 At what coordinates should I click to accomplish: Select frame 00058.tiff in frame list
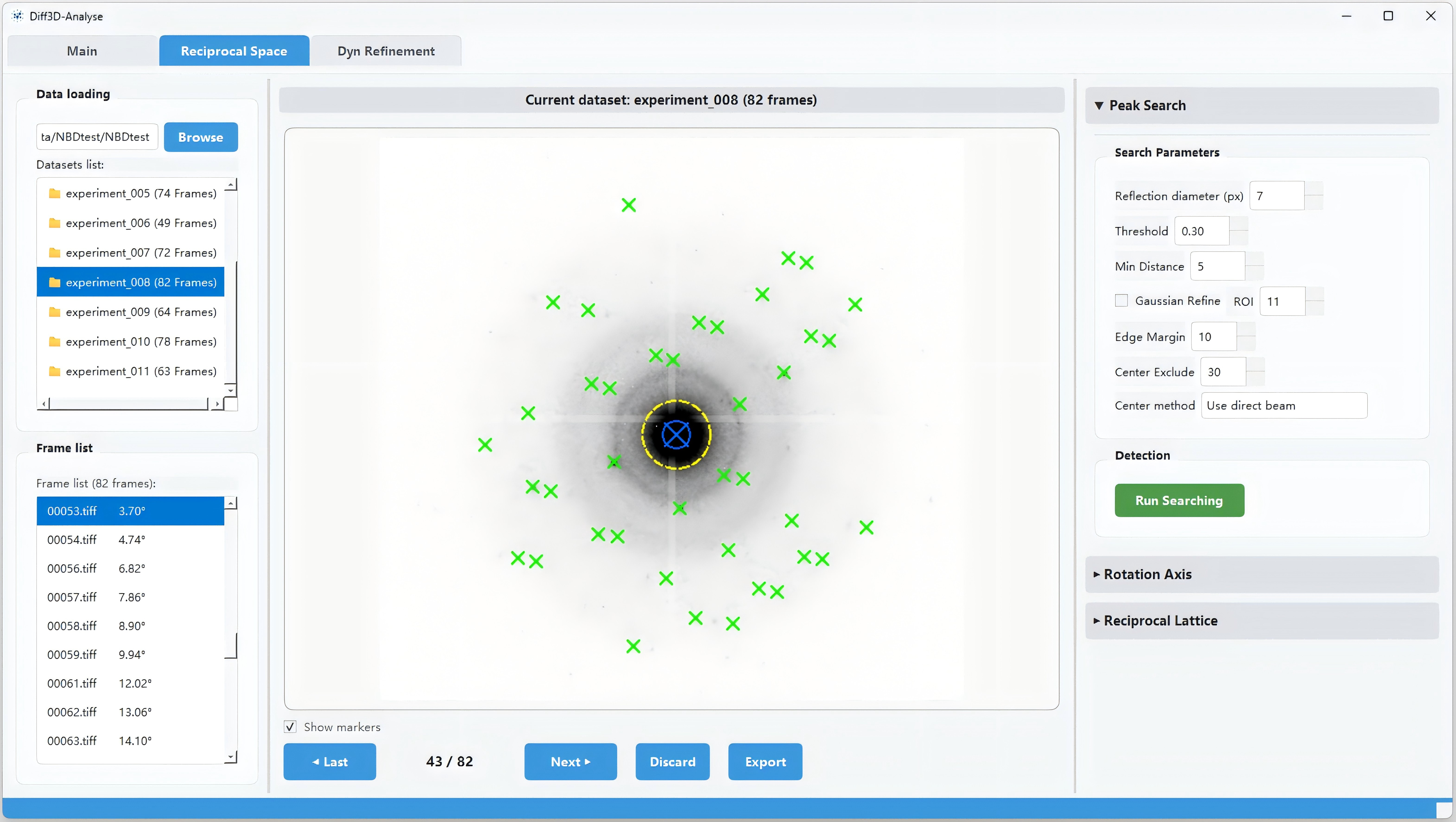(131, 626)
